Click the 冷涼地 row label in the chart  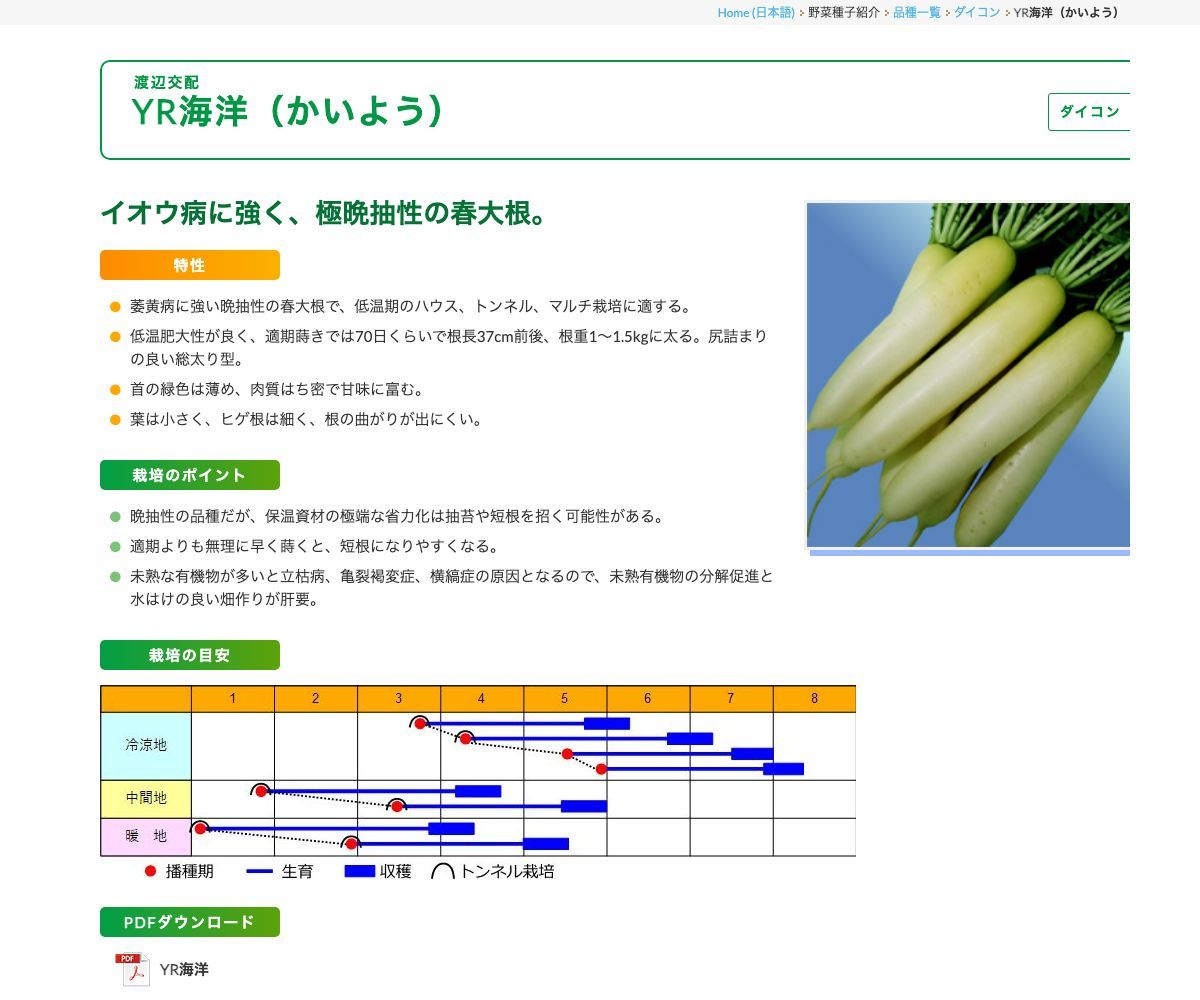(145, 745)
